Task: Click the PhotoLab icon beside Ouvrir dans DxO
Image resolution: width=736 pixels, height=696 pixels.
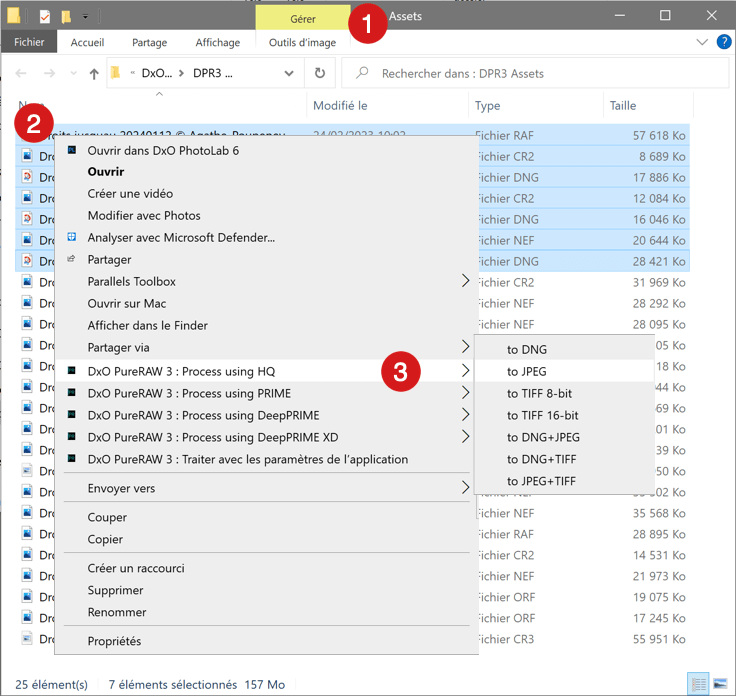Action: tap(72, 150)
